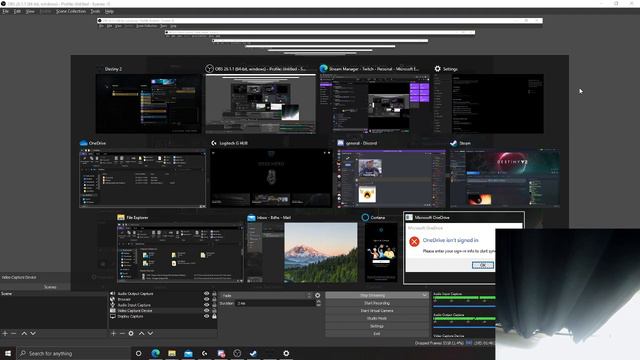Hide the Audio Output Capture source
Image resolution: width=640 pixels, height=360 pixels.
point(207,293)
